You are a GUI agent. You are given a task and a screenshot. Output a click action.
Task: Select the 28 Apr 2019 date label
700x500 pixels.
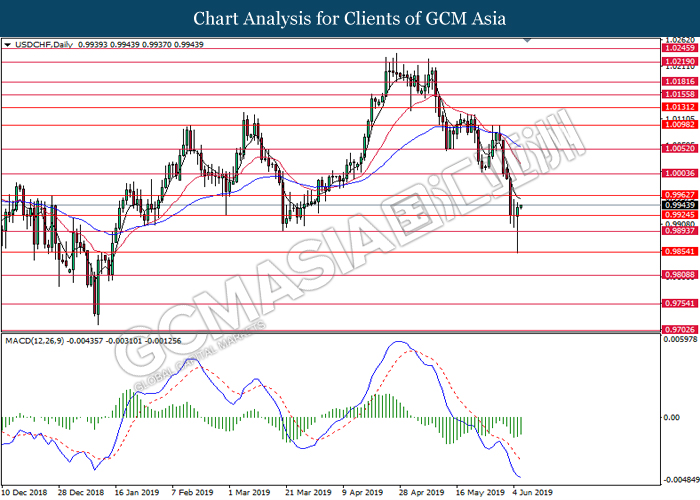point(422,492)
